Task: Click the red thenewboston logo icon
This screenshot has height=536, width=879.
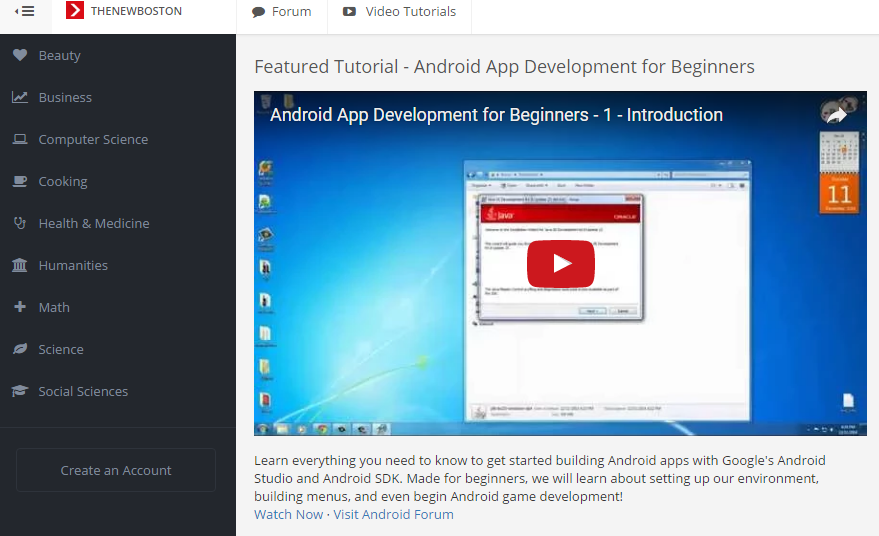Action: click(x=75, y=10)
